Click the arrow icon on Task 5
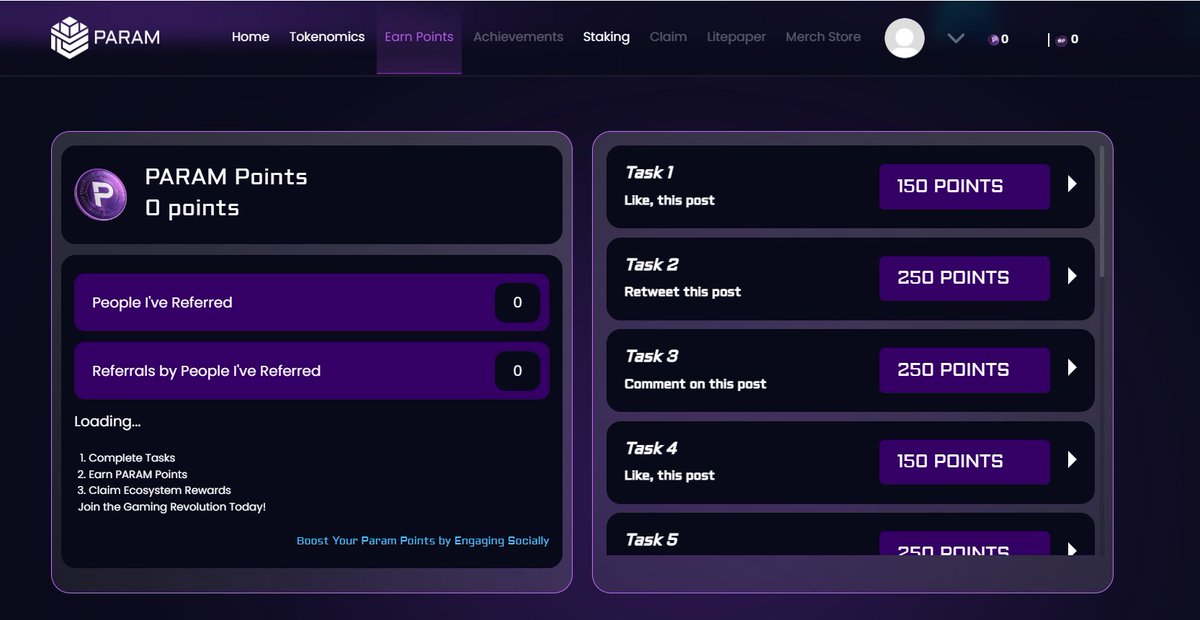The height and width of the screenshot is (620, 1200). click(x=1073, y=550)
